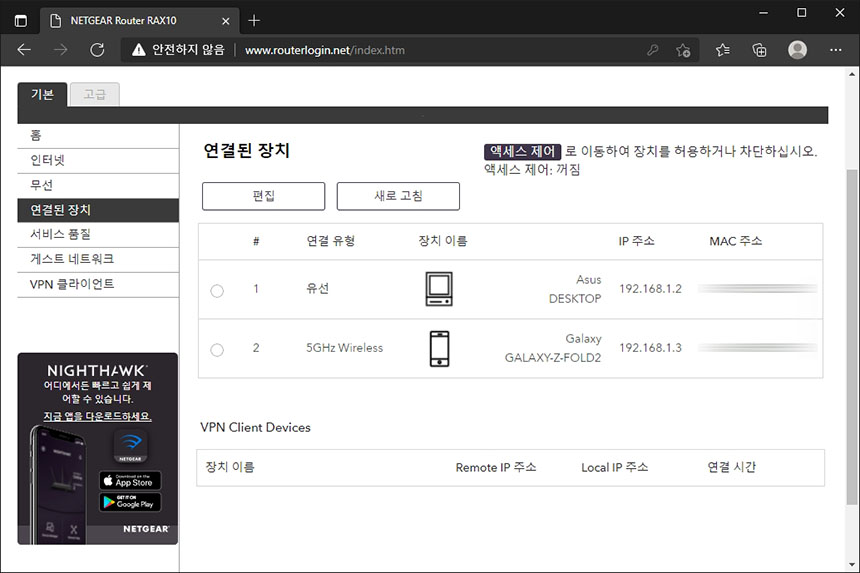Viewport: 860px width, 573px height.
Task: Click the 새로 고침 button
Action: [x=398, y=196]
